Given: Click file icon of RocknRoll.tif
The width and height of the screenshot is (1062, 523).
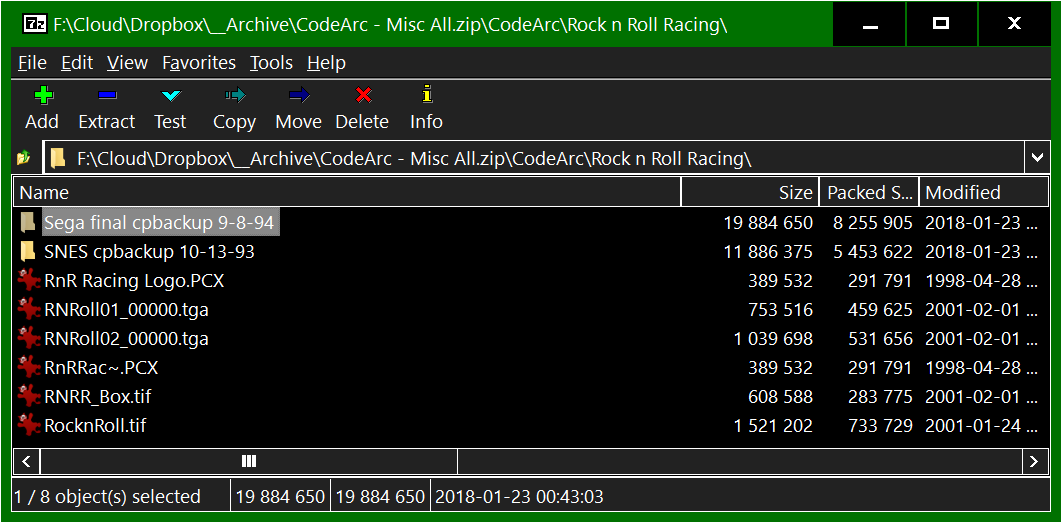Looking at the screenshot, I should (29, 425).
